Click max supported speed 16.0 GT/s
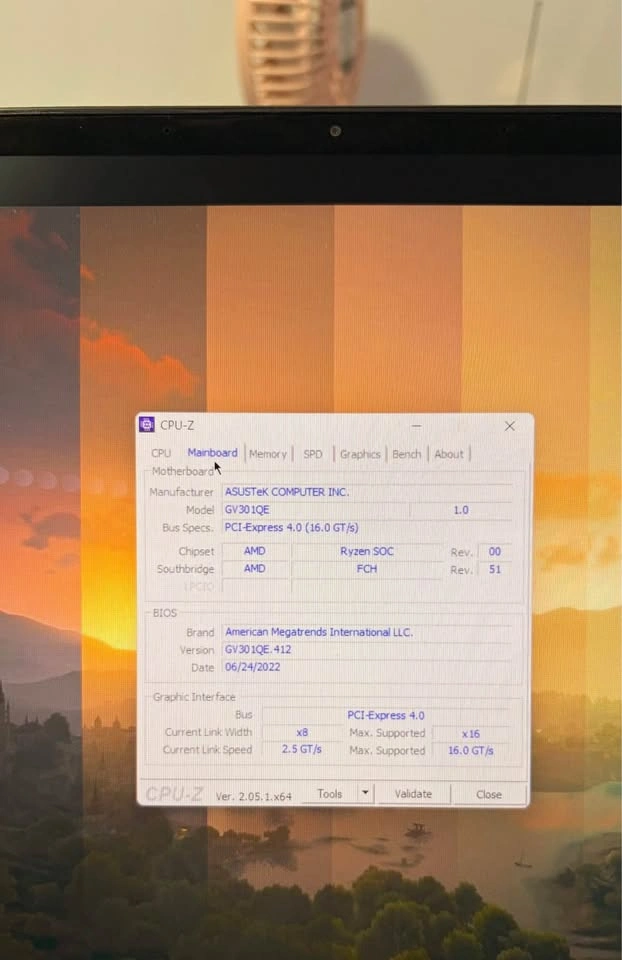 point(471,751)
